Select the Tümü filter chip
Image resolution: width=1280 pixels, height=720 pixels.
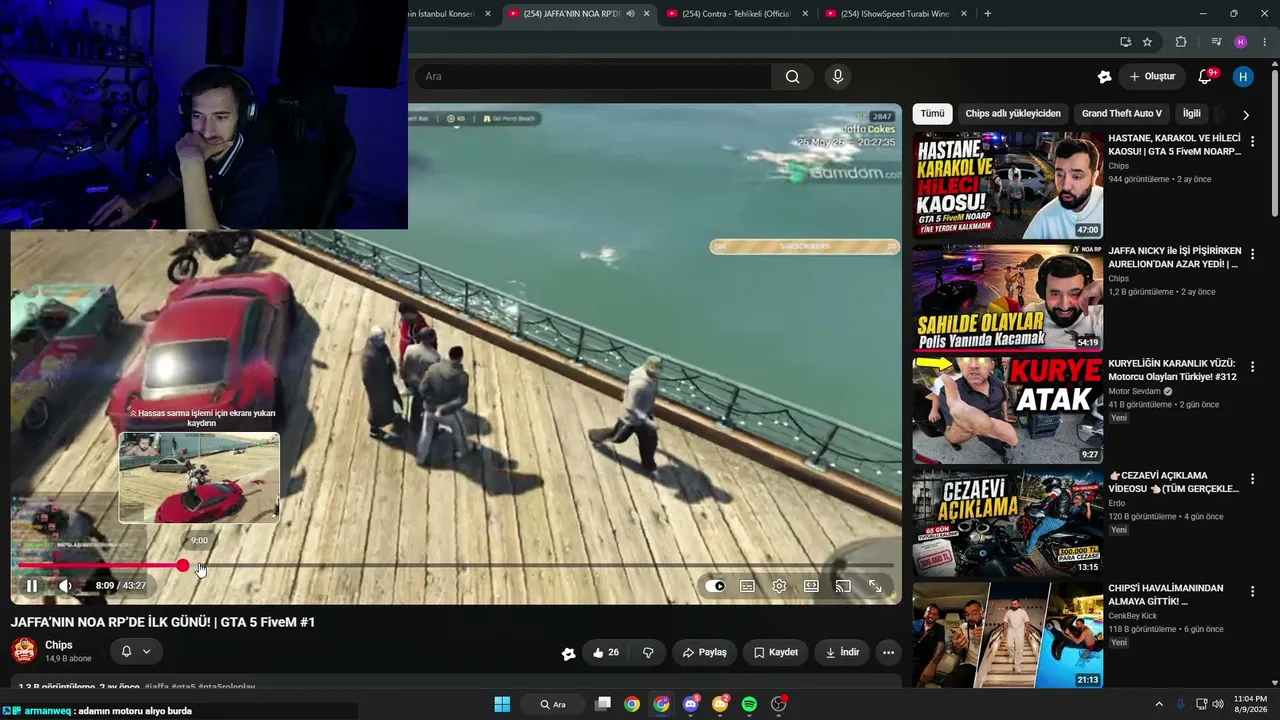point(932,114)
